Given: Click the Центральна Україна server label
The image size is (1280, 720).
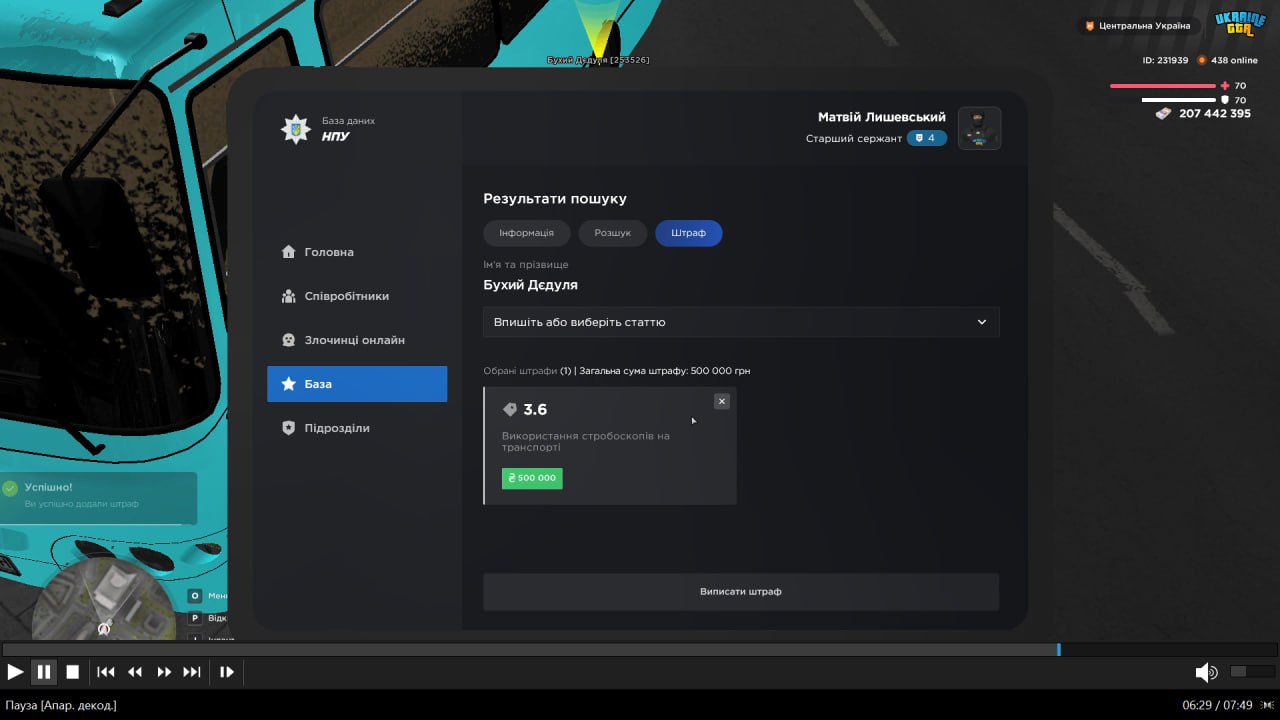Looking at the screenshot, I should [1138, 26].
